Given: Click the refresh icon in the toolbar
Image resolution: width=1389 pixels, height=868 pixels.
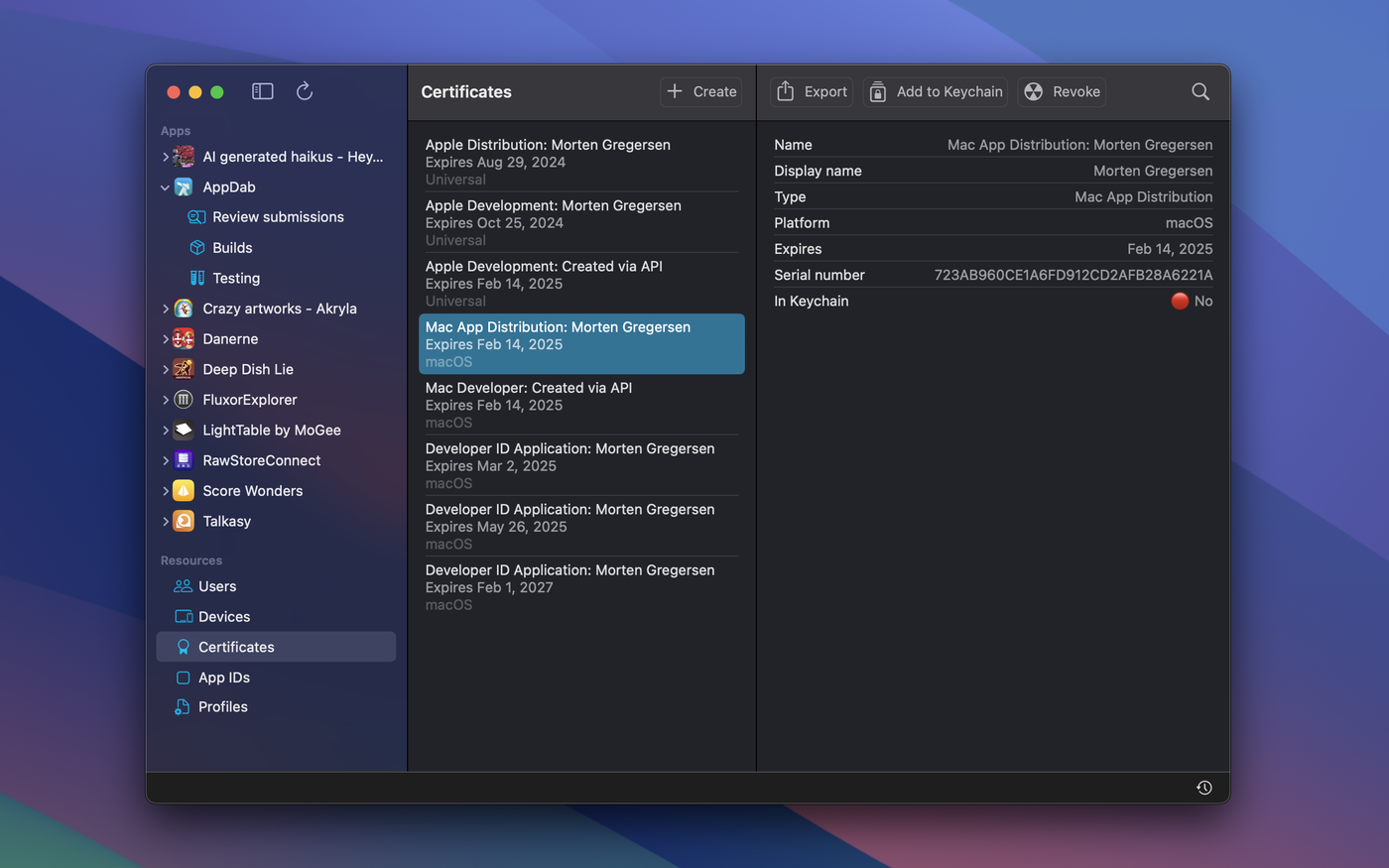Looking at the screenshot, I should pyautogui.click(x=305, y=91).
